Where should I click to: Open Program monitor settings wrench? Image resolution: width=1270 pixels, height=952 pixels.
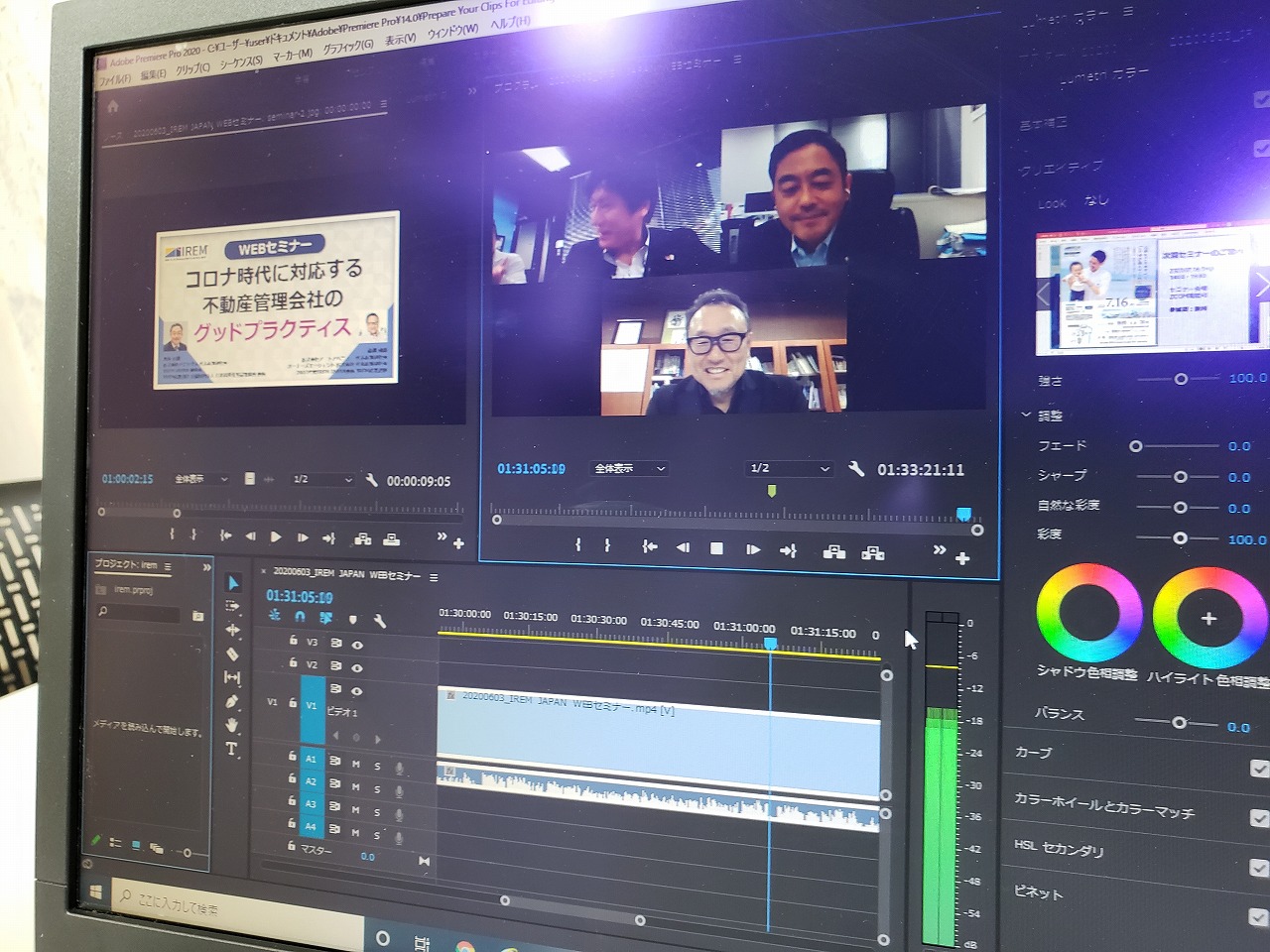(x=856, y=469)
